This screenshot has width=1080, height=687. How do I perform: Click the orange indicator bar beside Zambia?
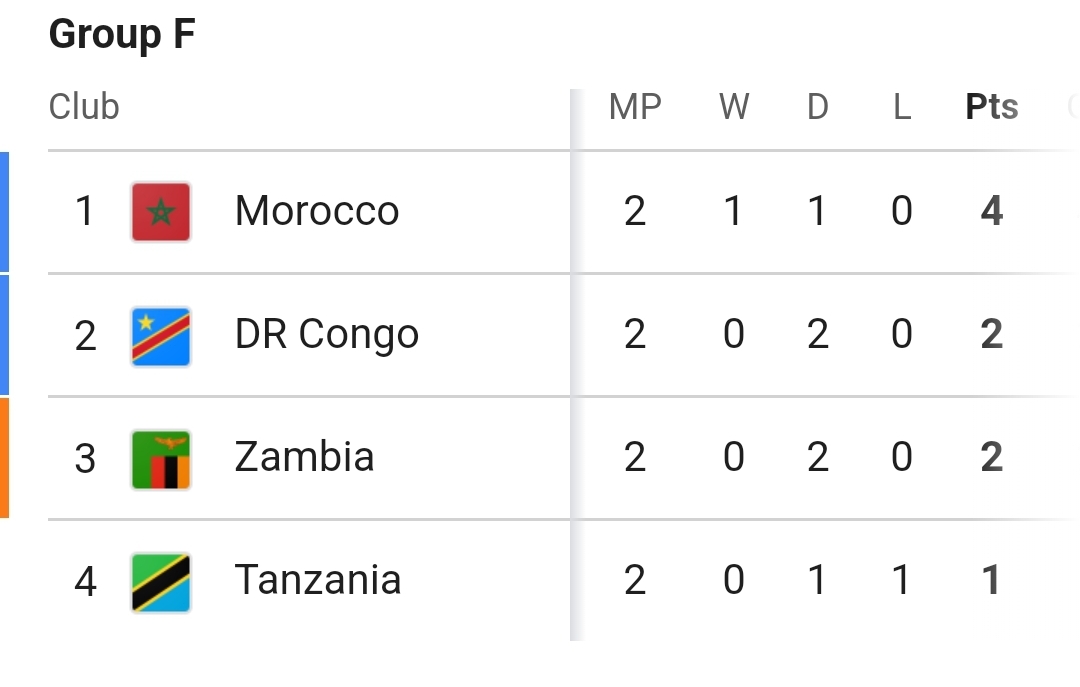(x=4, y=458)
